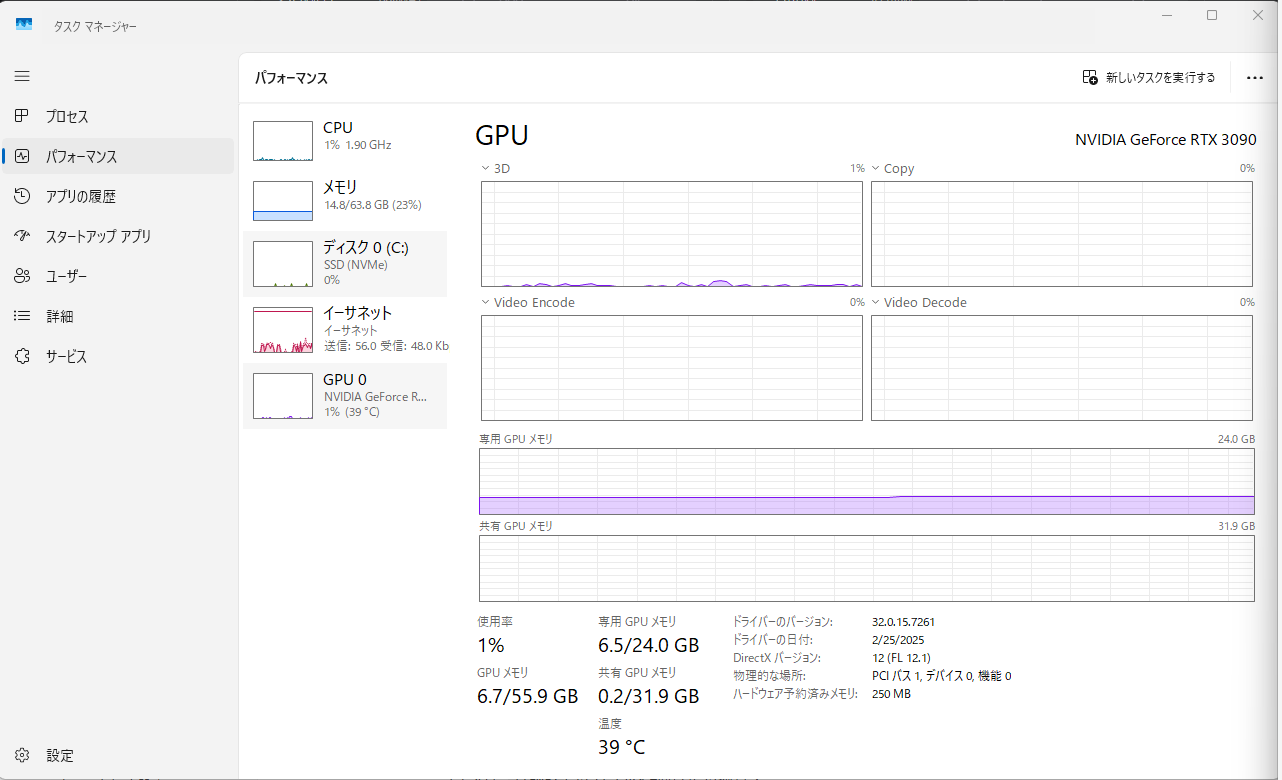Click the サービス puzzle icon
1282x780 pixels.
point(22,356)
